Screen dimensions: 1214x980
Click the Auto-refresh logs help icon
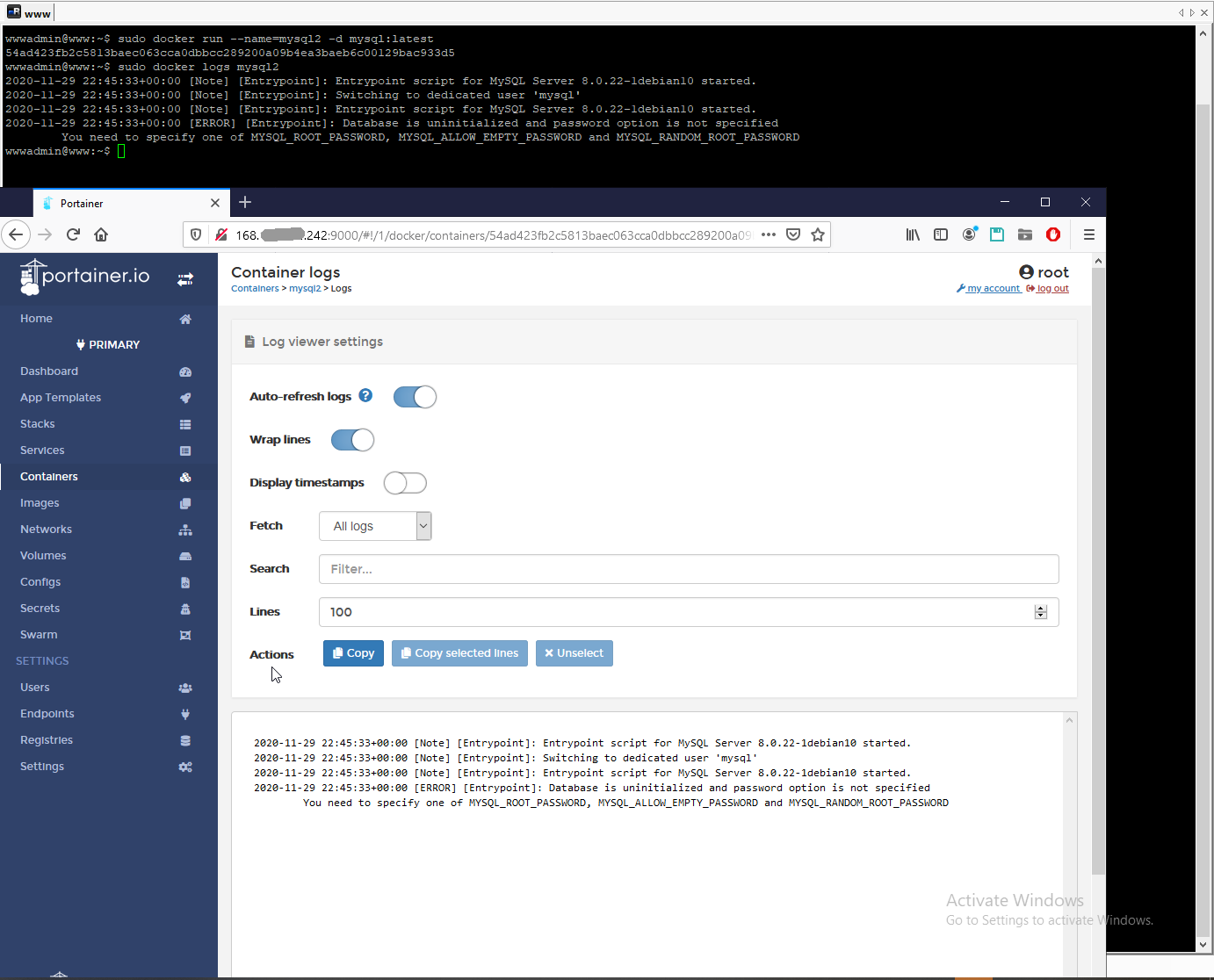(x=365, y=395)
